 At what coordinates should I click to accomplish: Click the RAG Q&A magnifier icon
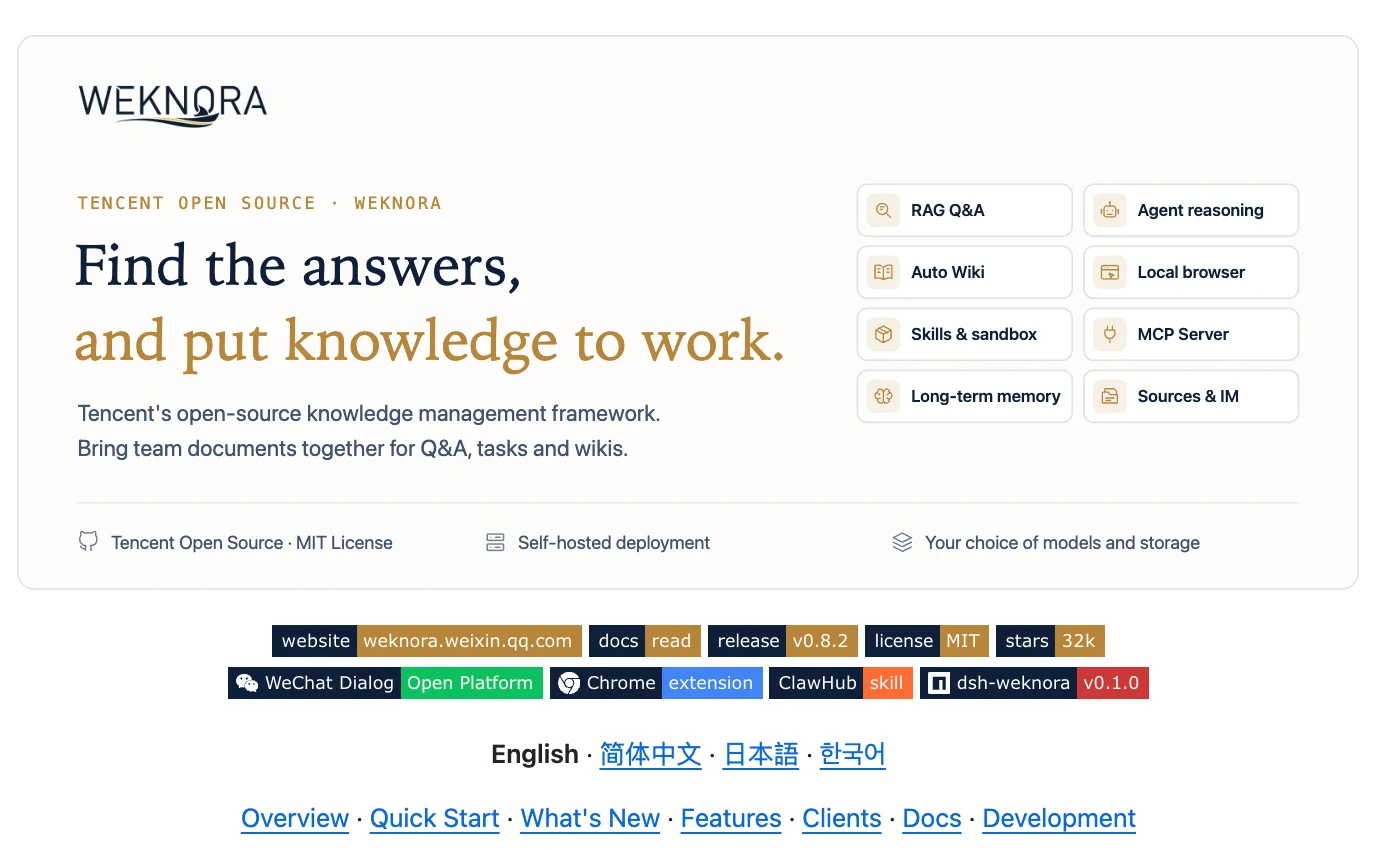(883, 210)
